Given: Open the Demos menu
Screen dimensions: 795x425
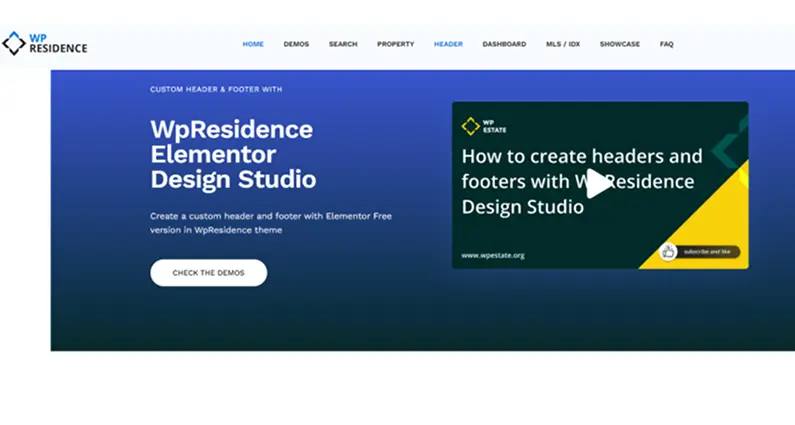Looking at the screenshot, I should [296, 44].
